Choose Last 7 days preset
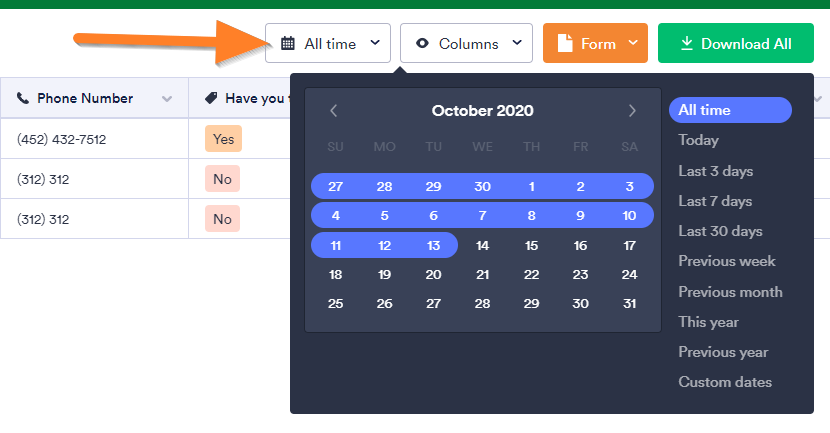The image size is (830, 433). [715, 201]
